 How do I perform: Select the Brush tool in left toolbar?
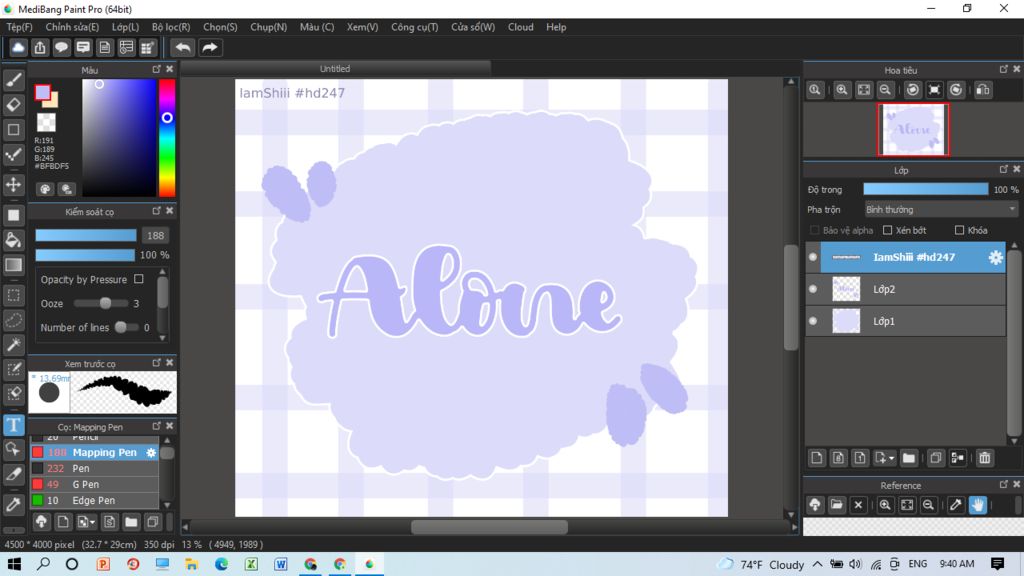tap(13, 80)
